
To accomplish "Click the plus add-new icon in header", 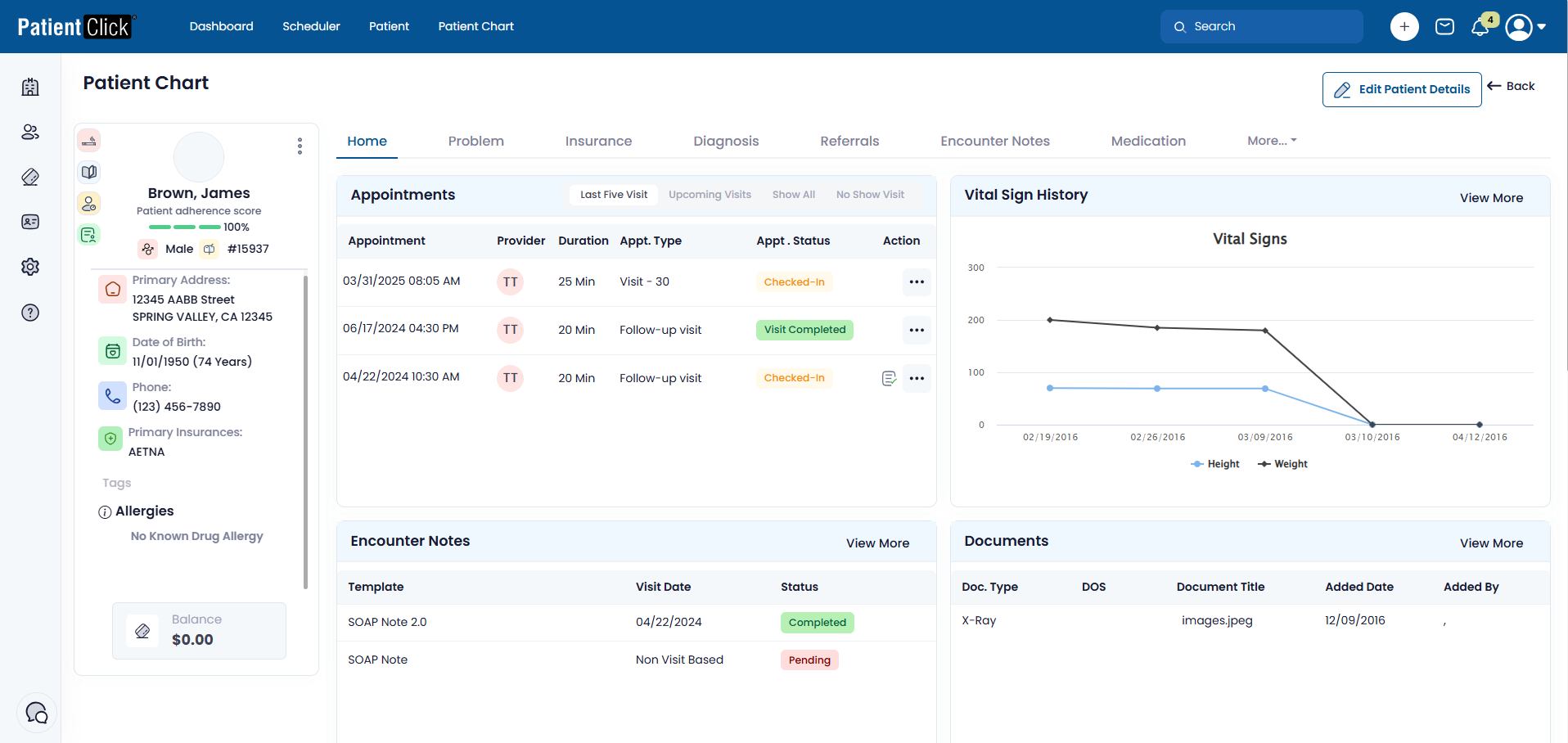I will 1404,27.
